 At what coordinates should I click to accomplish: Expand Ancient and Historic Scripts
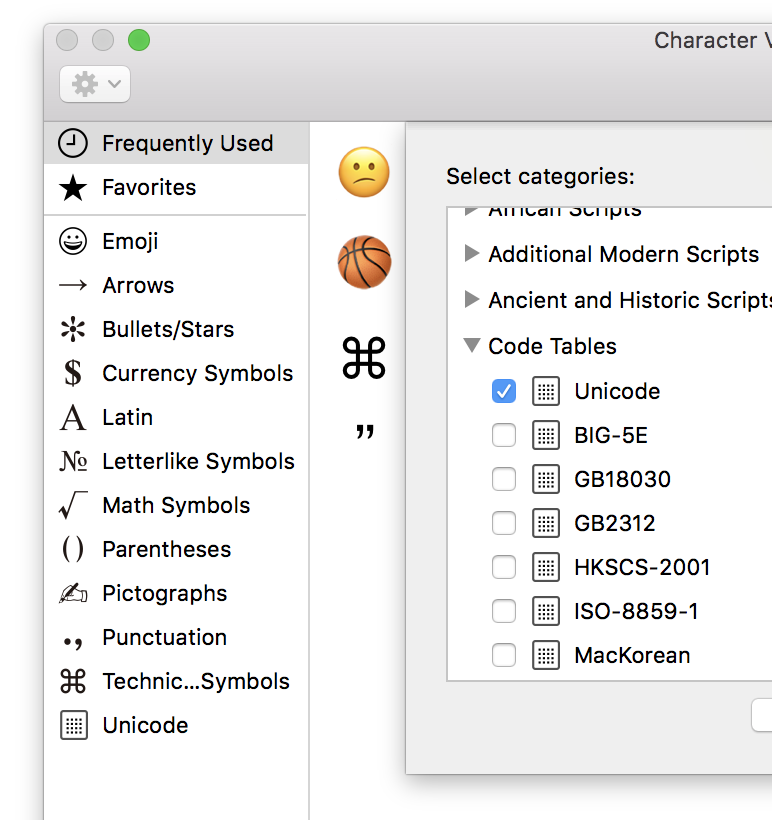pyautogui.click(x=472, y=300)
